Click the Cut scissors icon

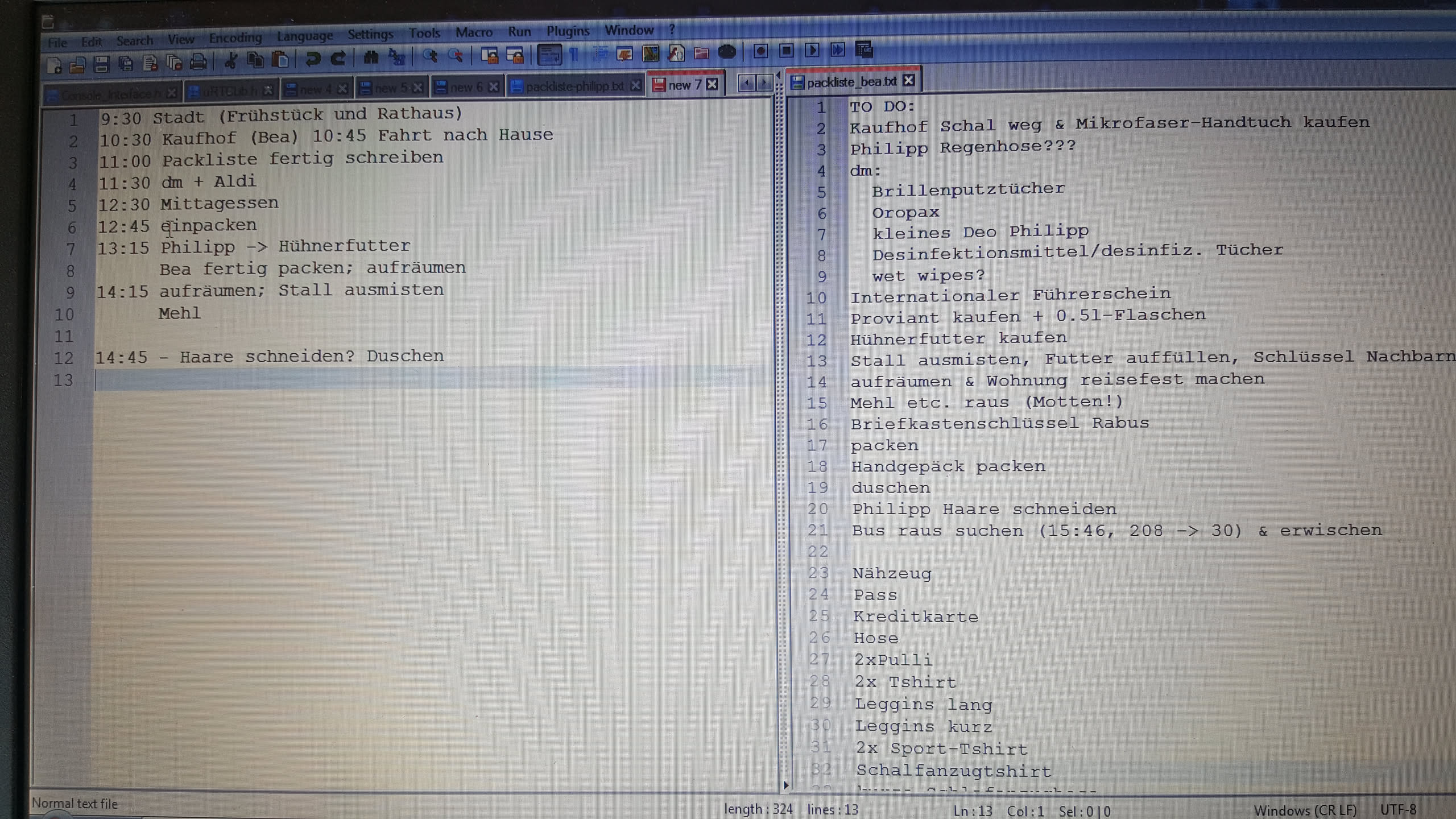point(230,60)
